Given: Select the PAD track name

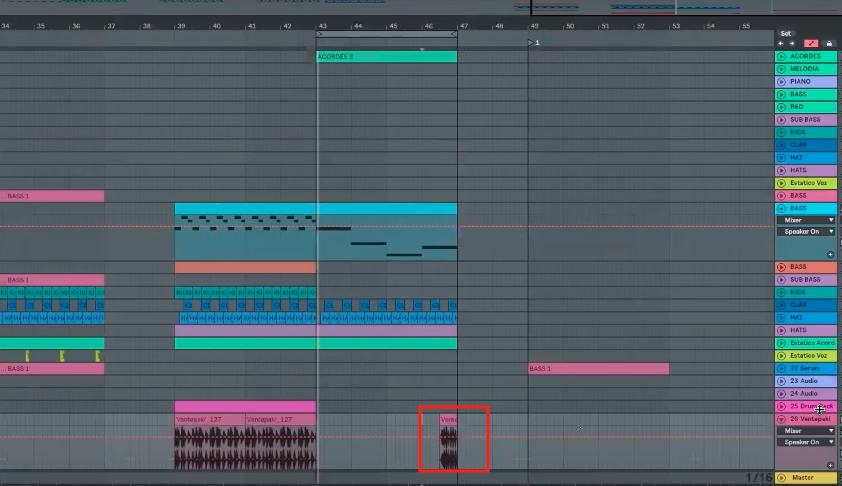Looking at the screenshot, I should click(x=797, y=107).
